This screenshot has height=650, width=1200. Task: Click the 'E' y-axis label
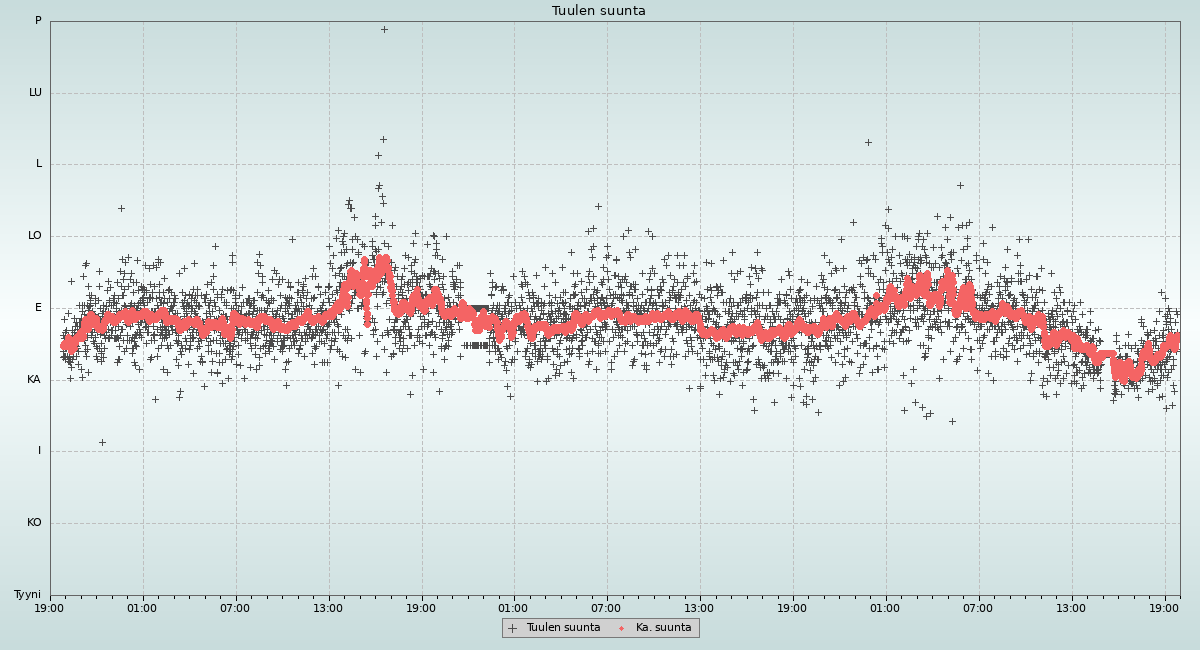tap(39, 308)
